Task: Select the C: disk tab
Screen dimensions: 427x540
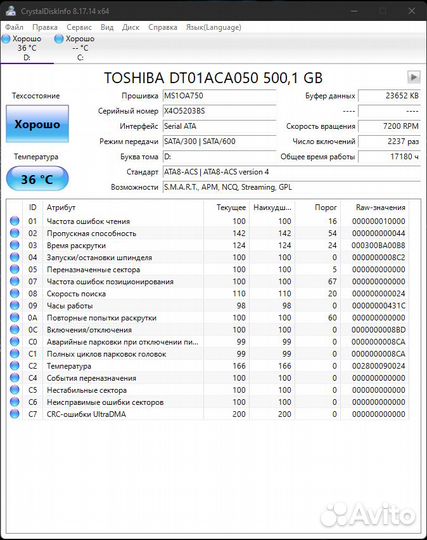Action: click(80, 48)
